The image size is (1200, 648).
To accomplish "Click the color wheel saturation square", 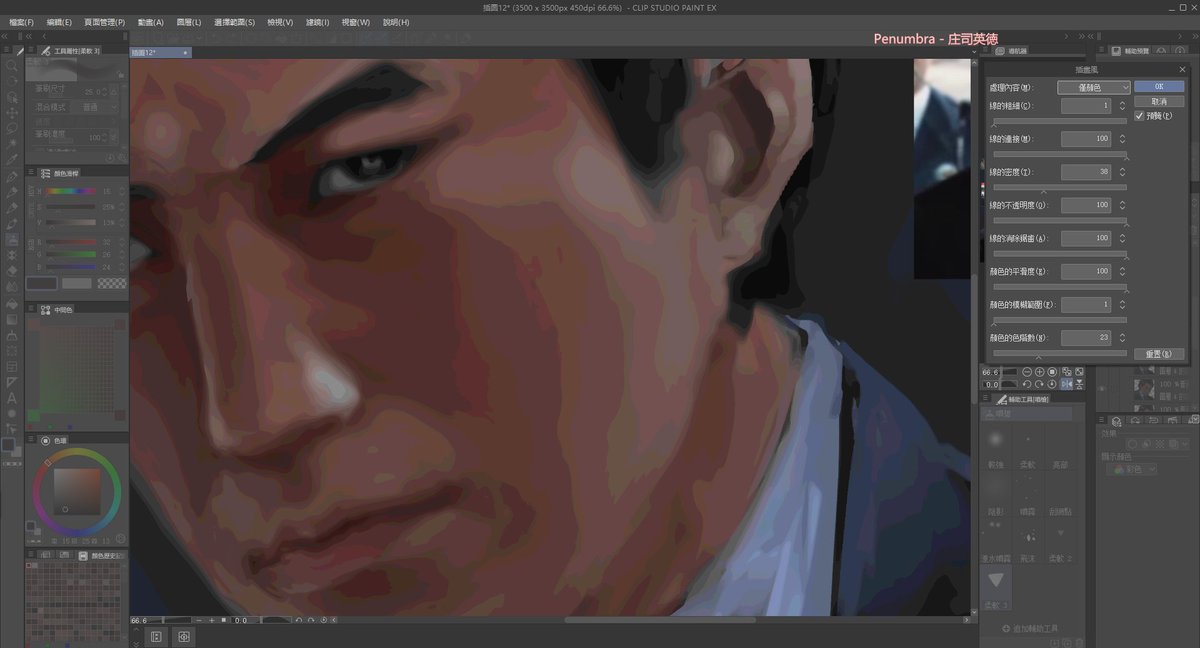I will [76, 491].
